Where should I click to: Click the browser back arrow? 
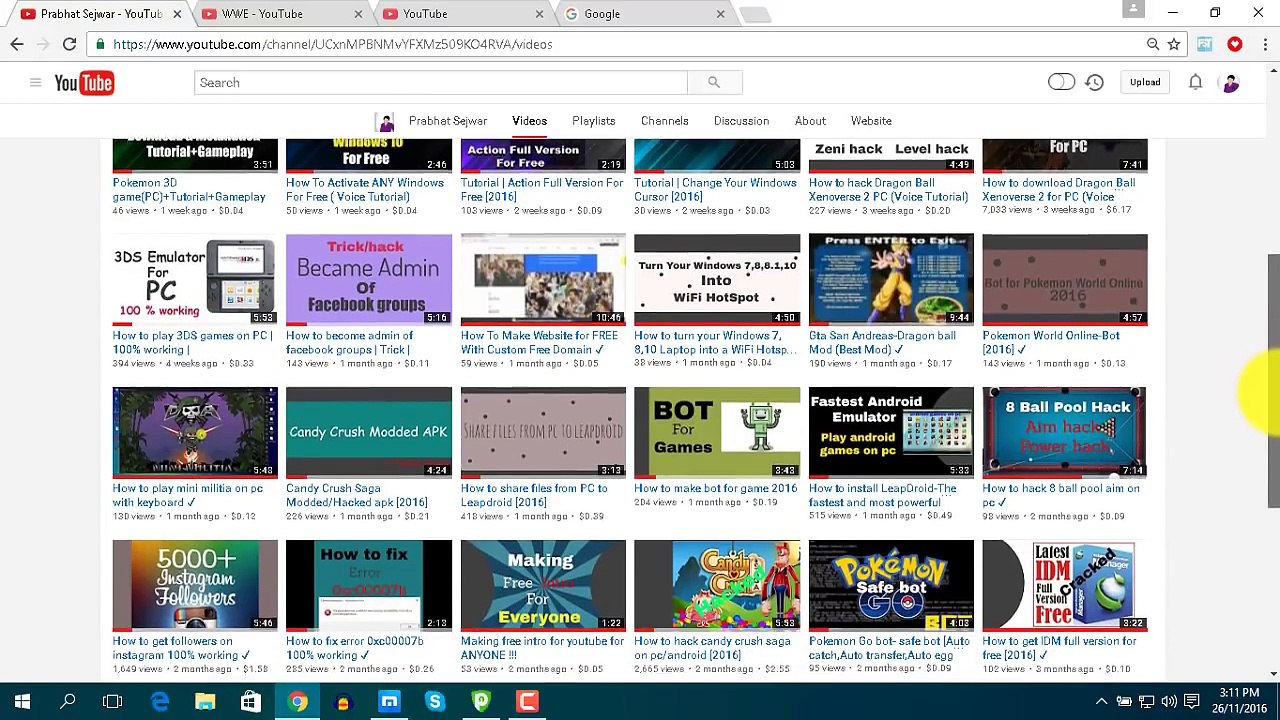point(17,44)
